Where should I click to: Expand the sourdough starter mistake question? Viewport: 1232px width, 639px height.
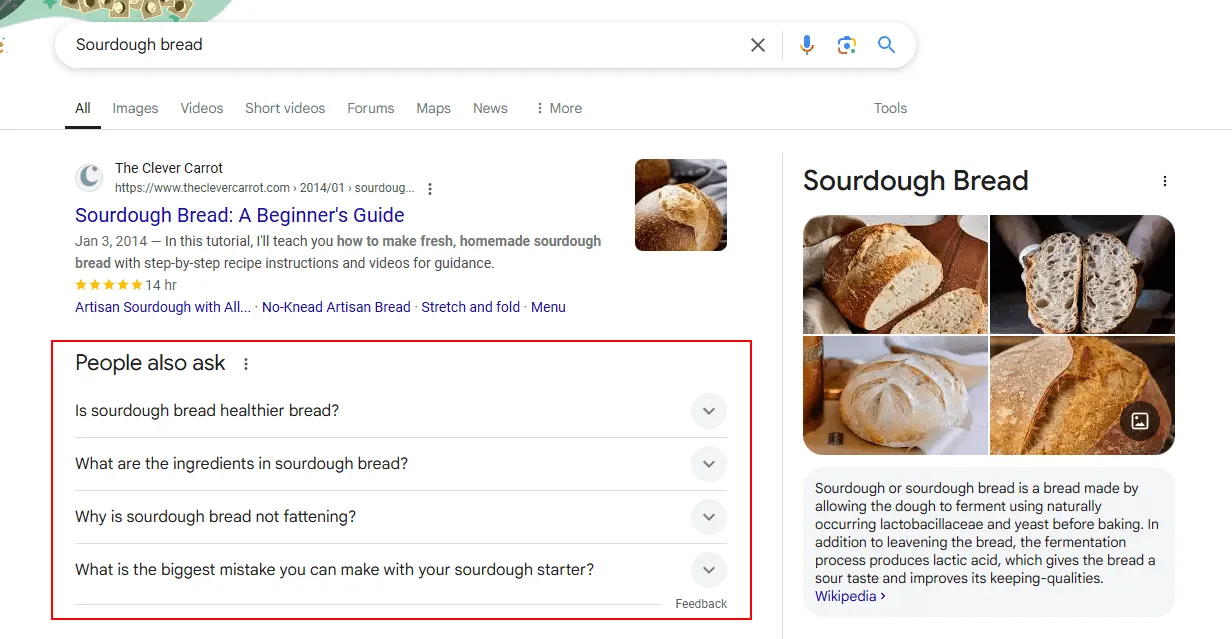(x=708, y=570)
